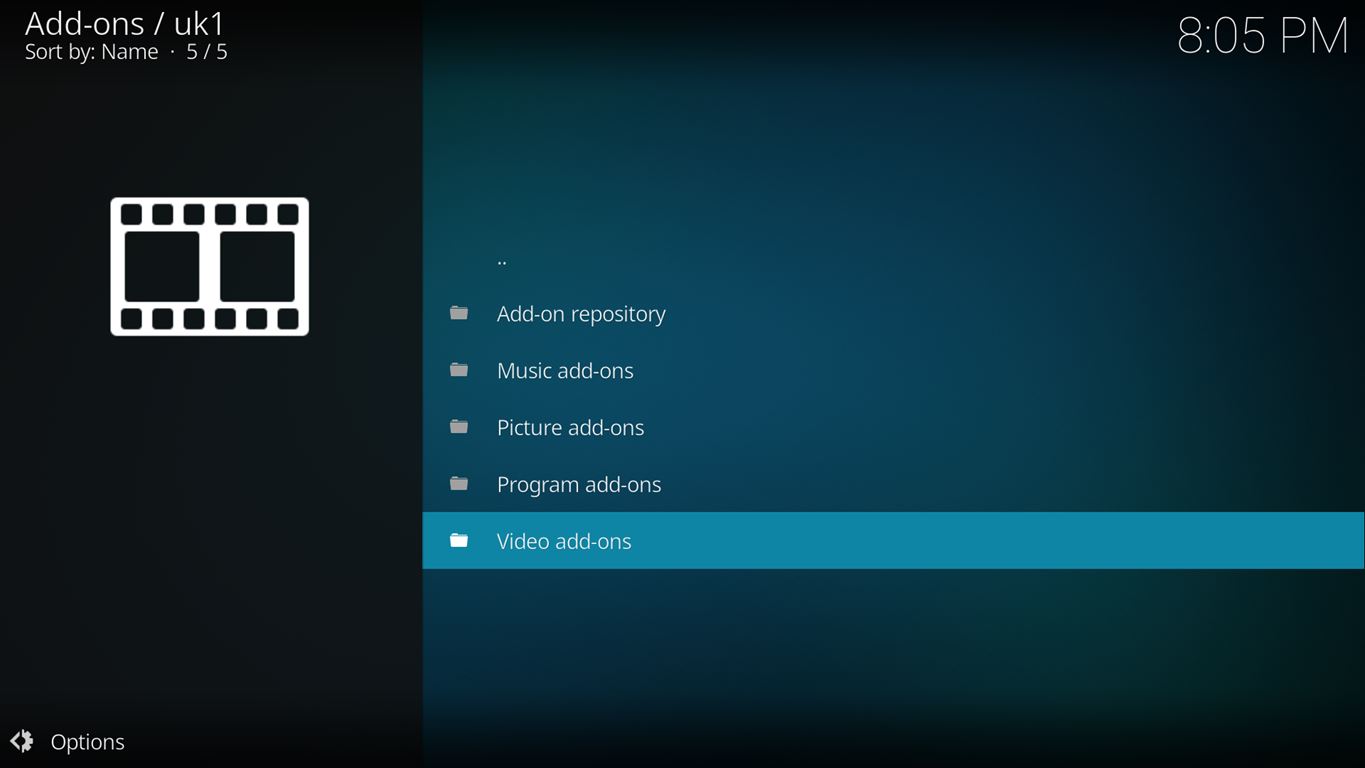This screenshot has width=1365, height=768.
Task: Open the Options text label
Action: pos(88,742)
